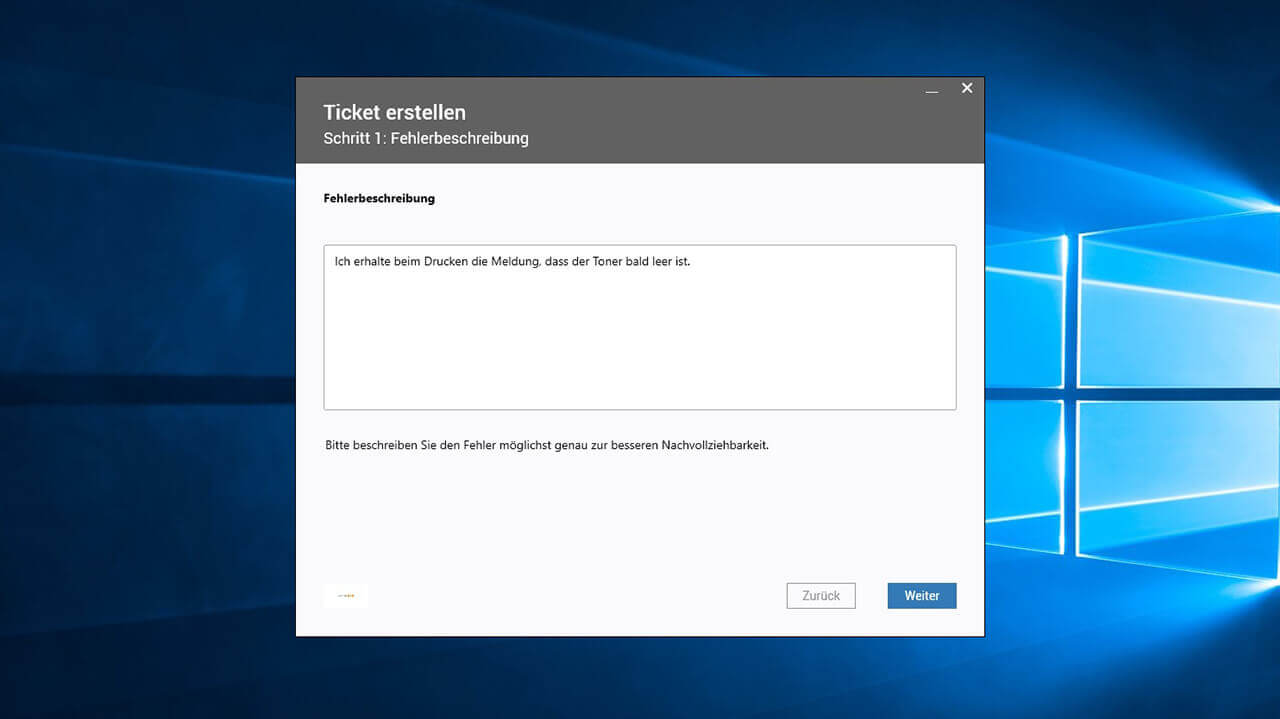
Task: Close the Ticket erstellen dialog
Action: 967,88
